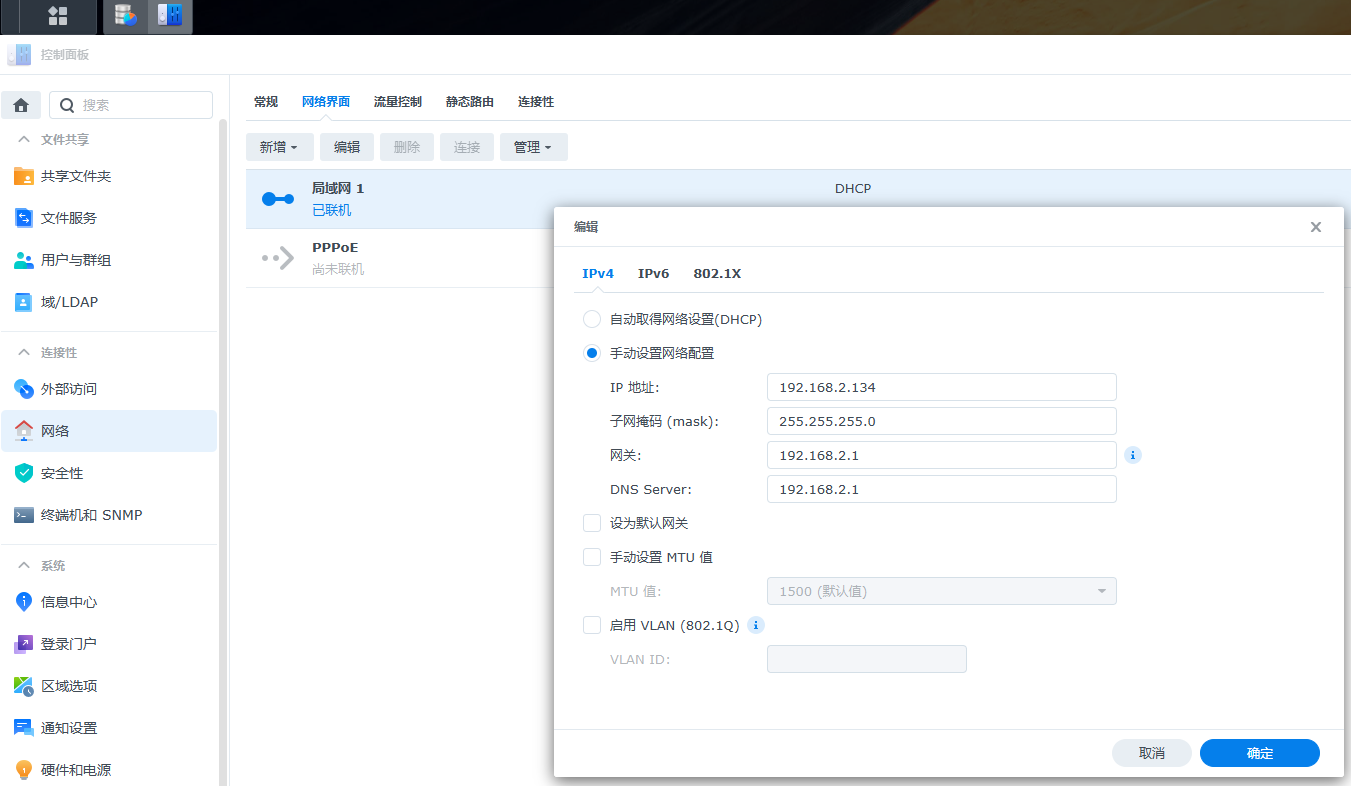Click the IP 地址 input field

[942, 387]
